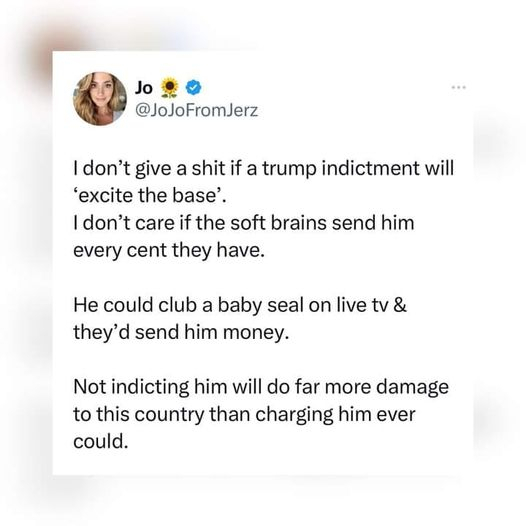The width and height of the screenshot is (526, 526).
Task: Select the text "every cent they have."
Action: point(169,251)
